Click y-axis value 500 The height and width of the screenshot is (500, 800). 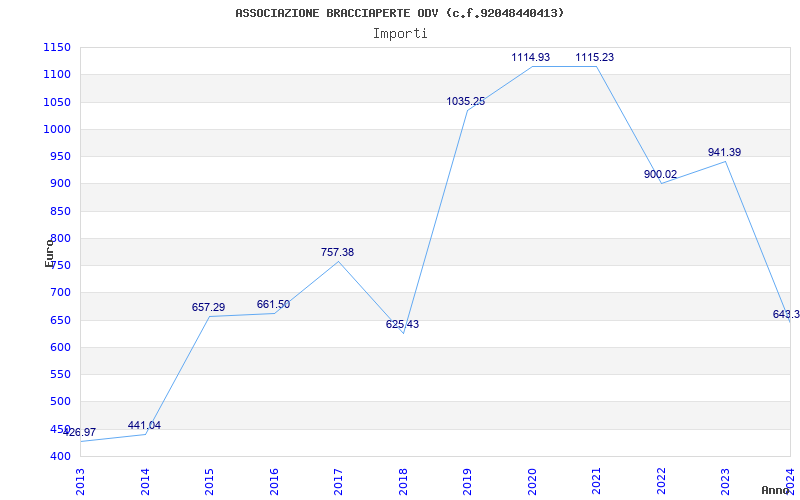(x=60, y=402)
